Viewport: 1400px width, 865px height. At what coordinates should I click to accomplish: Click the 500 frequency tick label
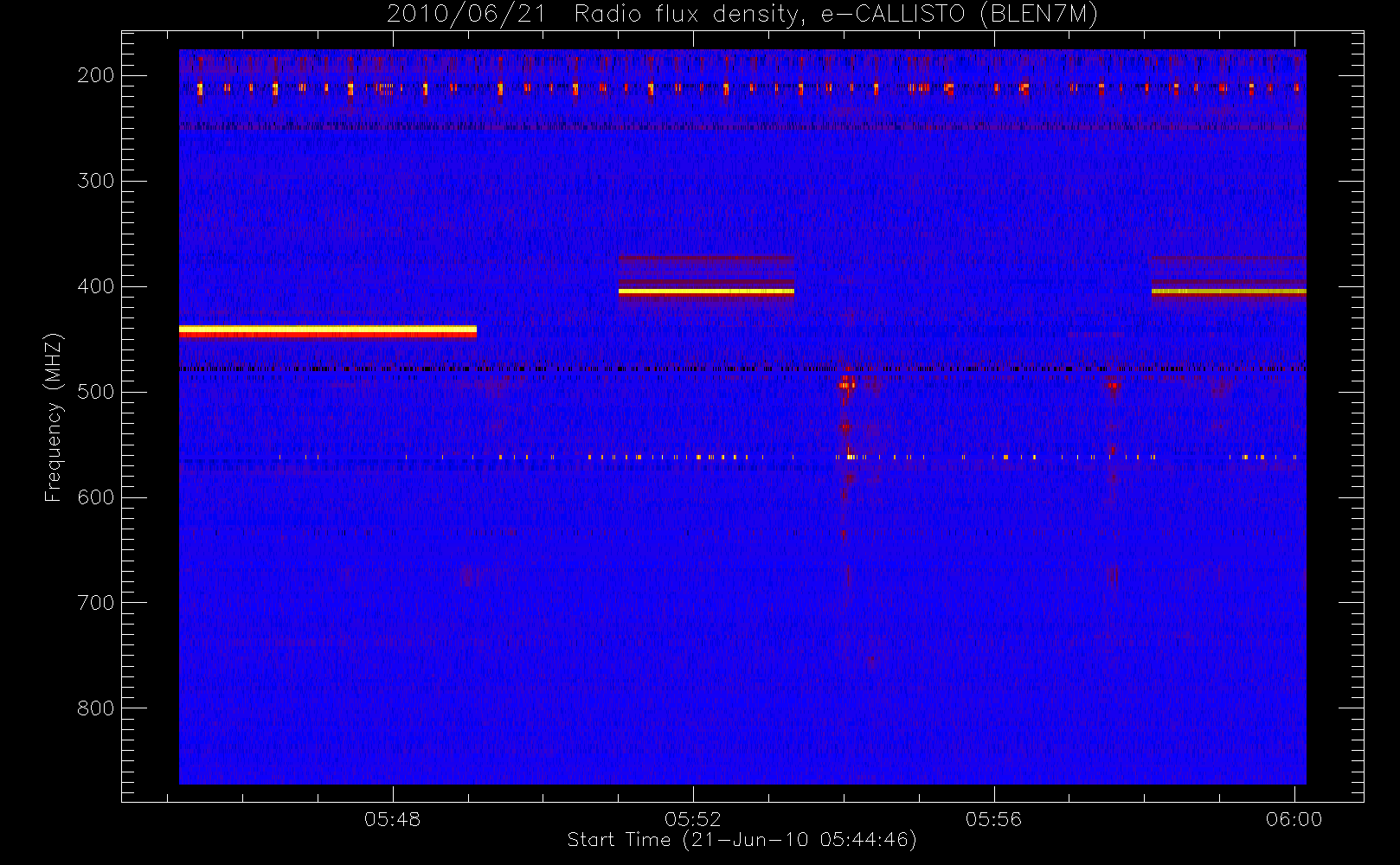point(96,392)
